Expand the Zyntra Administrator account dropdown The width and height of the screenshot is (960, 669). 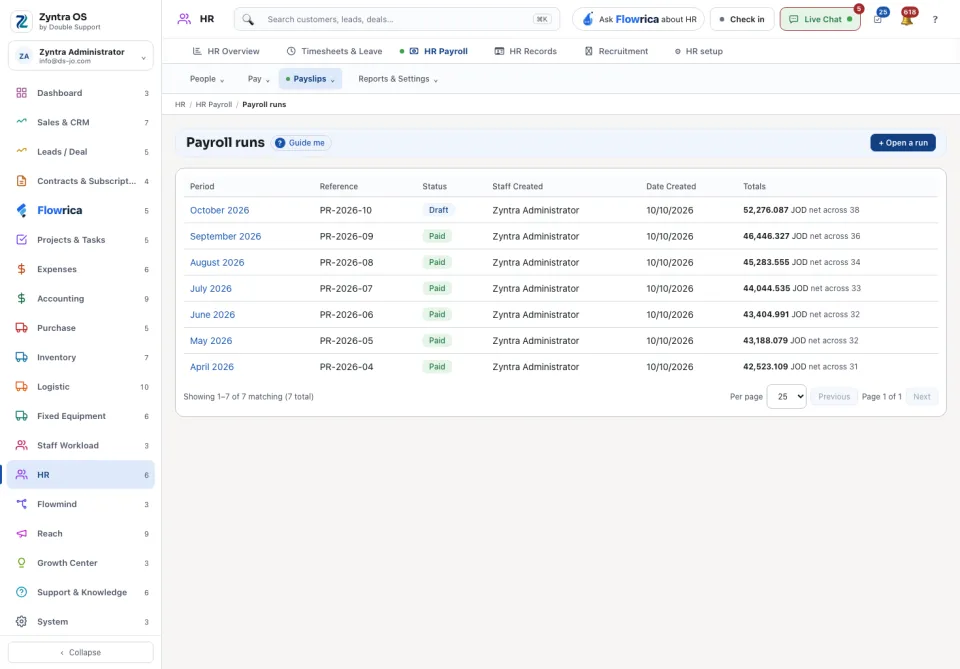(81, 56)
